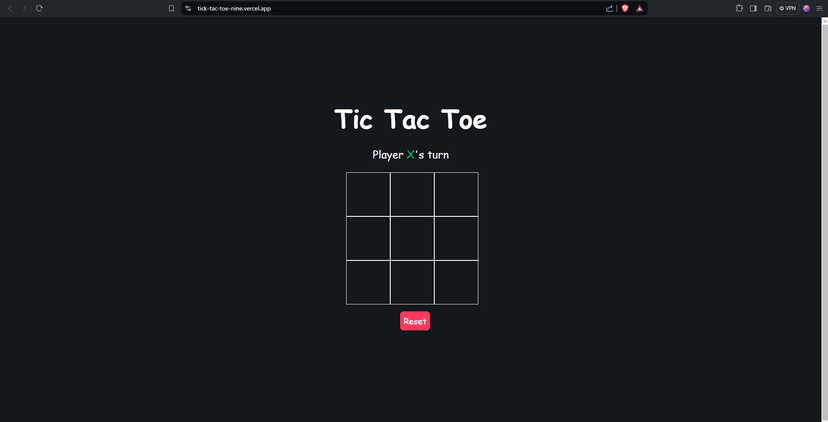
Task: Click the browser forward arrow
Action: [24, 8]
